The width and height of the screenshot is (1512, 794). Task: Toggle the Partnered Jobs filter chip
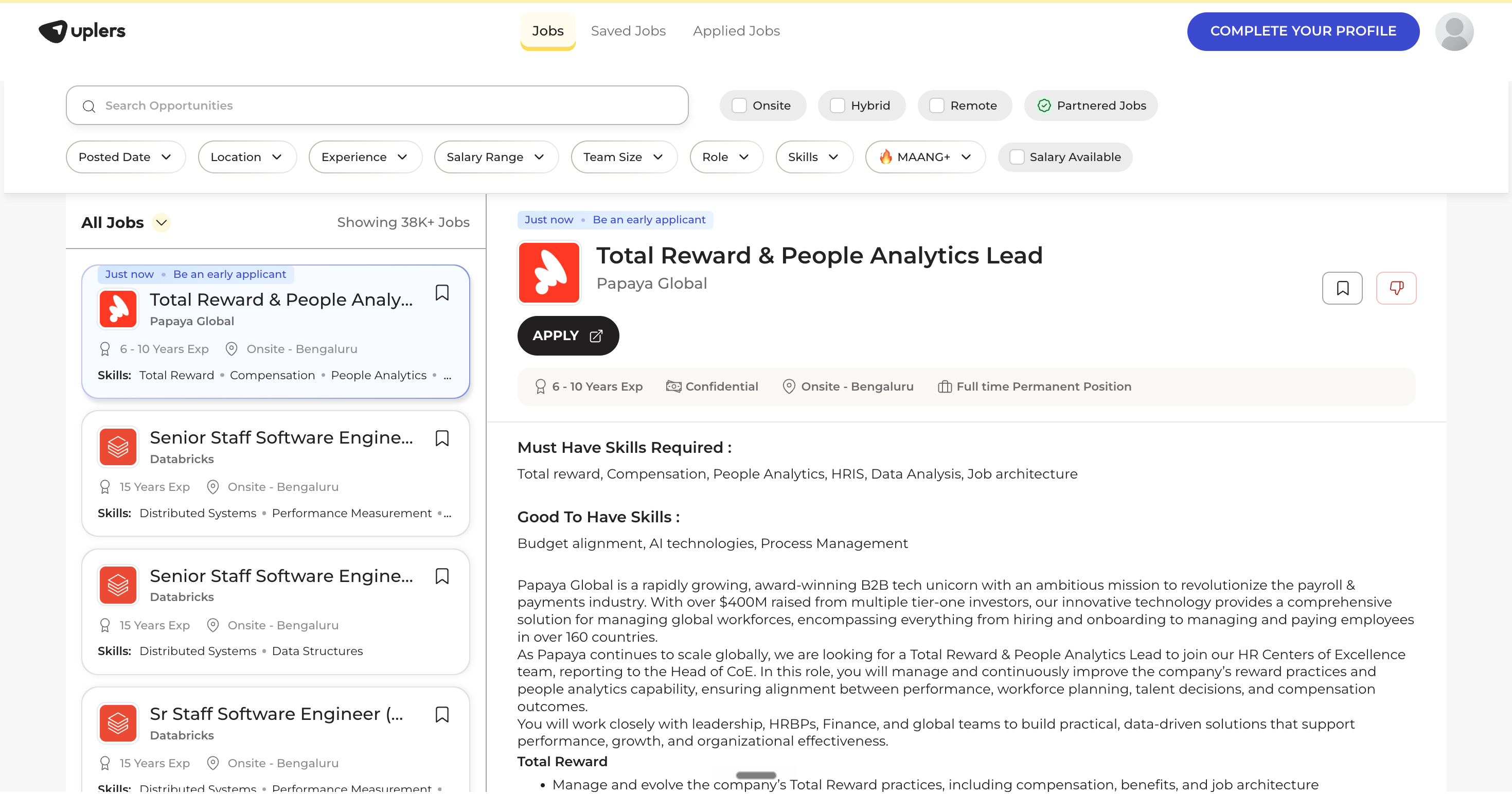1091,105
